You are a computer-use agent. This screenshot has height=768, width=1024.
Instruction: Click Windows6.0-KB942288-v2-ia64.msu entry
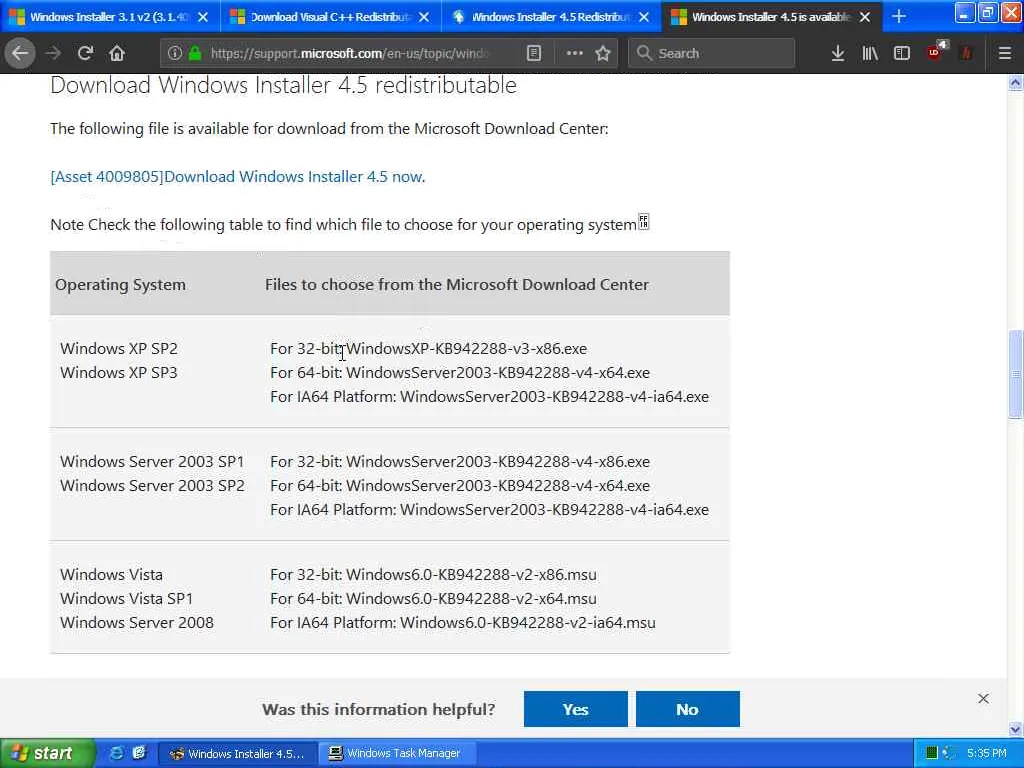(x=528, y=623)
